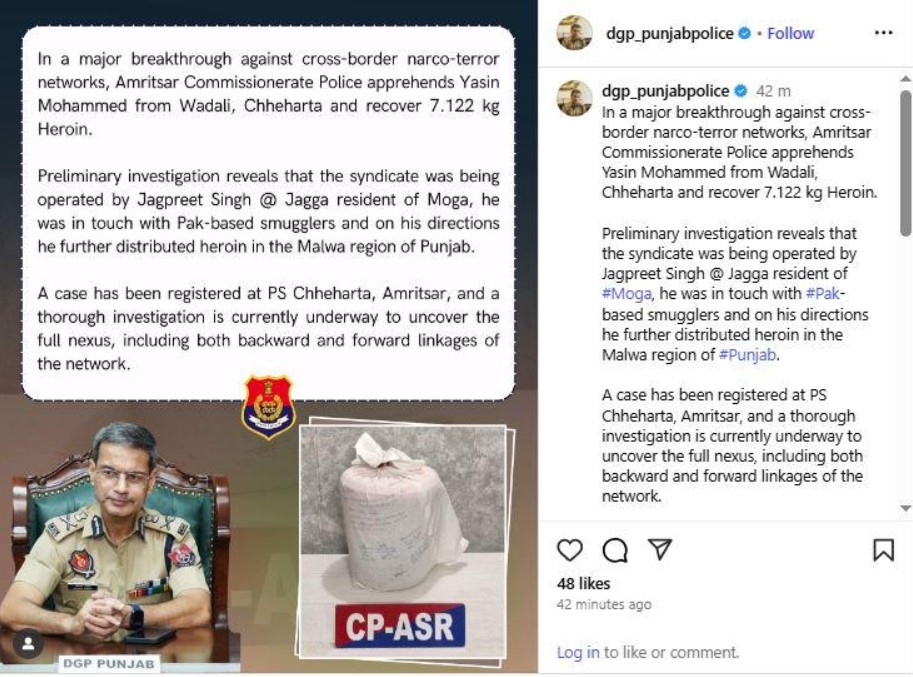Image resolution: width=913 pixels, height=677 pixels.
Task: Like the post with heart icon
Action: tap(569, 550)
